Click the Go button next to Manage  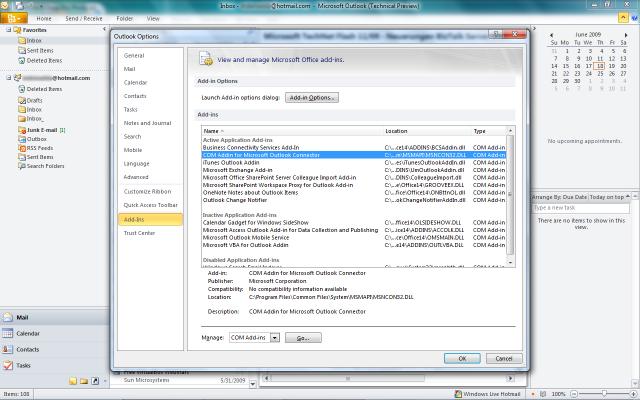pos(303,338)
